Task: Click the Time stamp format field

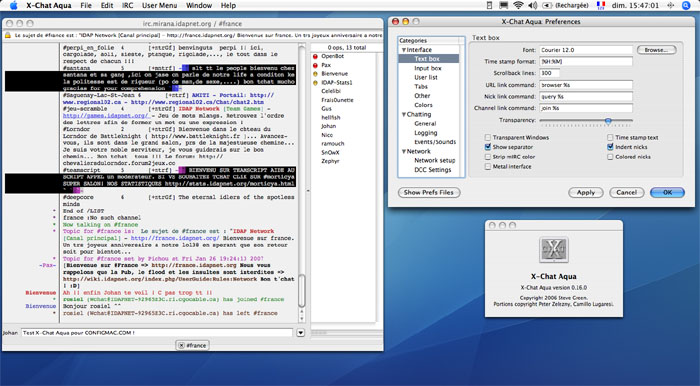Action: (586, 62)
